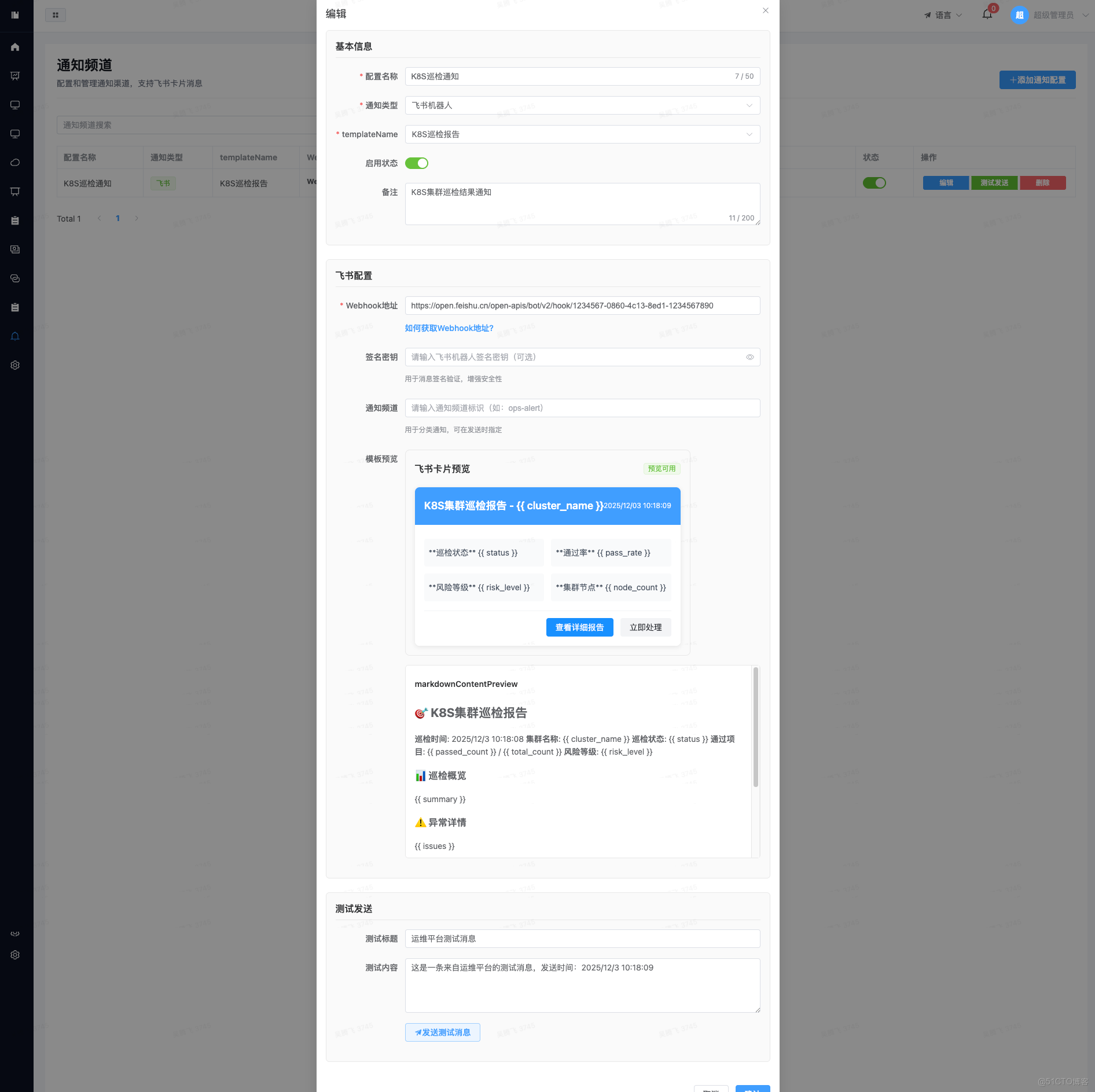The width and height of the screenshot is (1095, 1092).
Task: Open the 通知类型 dropdown showing 飞书机器人
Action: tap(582, 105)
